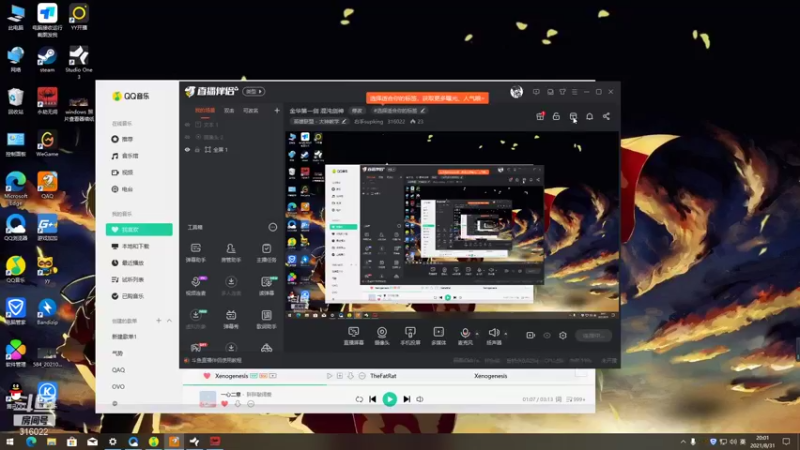Seek on the QQ音乐 progress bar

[x=389, y=384]
